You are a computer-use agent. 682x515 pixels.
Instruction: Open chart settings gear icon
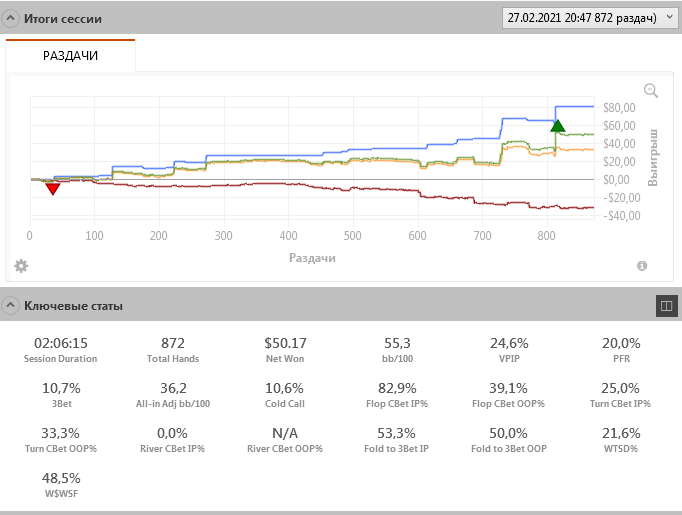click(x=21, y=265)
